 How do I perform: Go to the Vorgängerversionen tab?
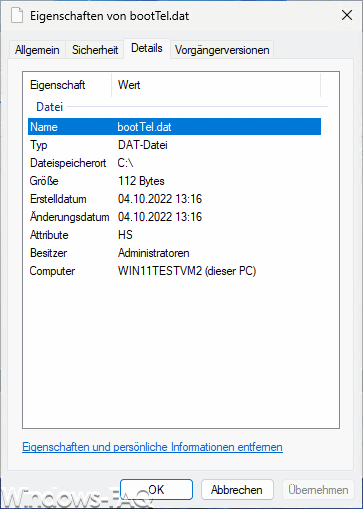[222, 50]
